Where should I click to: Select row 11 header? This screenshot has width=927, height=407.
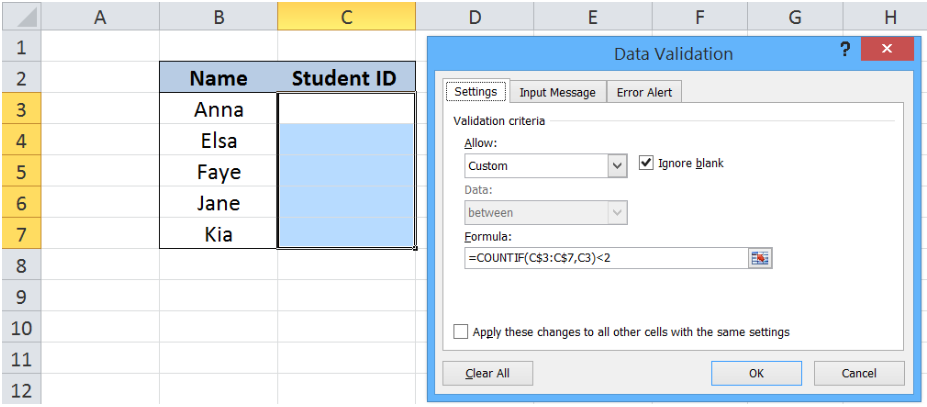click(21, 359)
